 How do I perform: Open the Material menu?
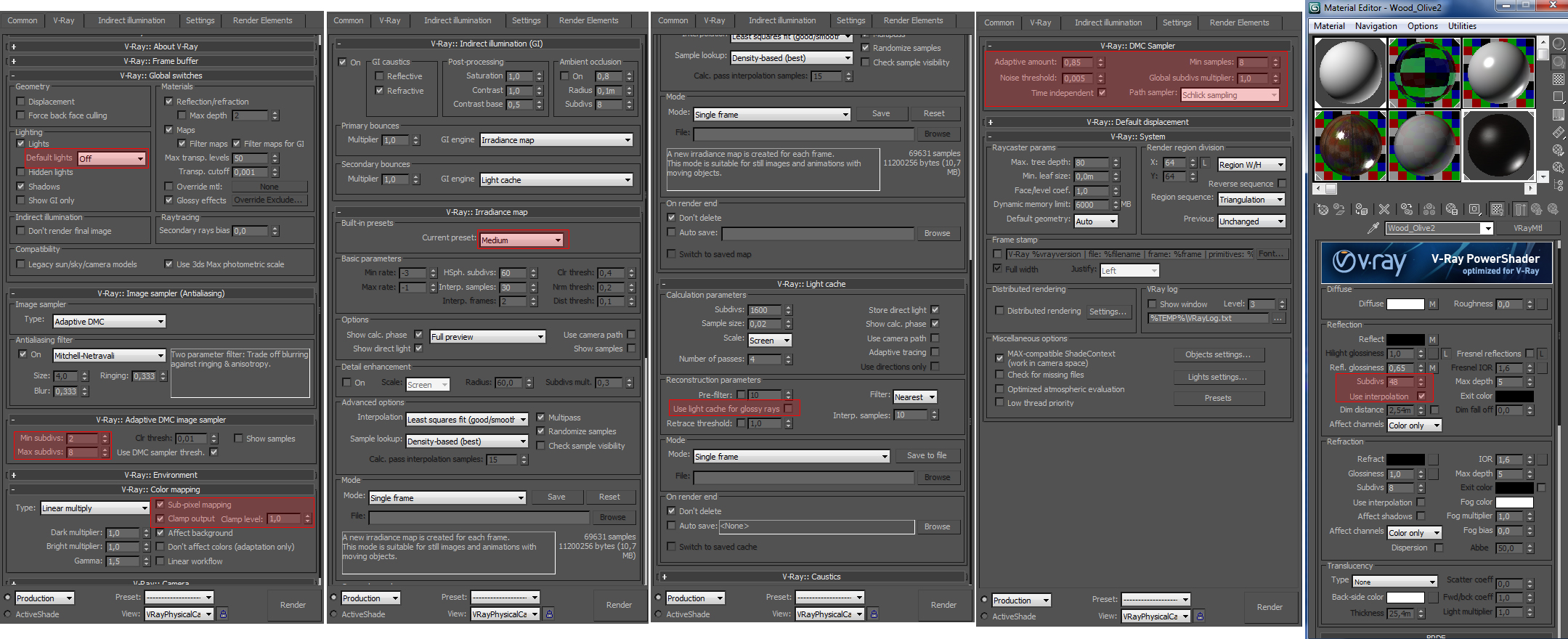coord(1329,26)
